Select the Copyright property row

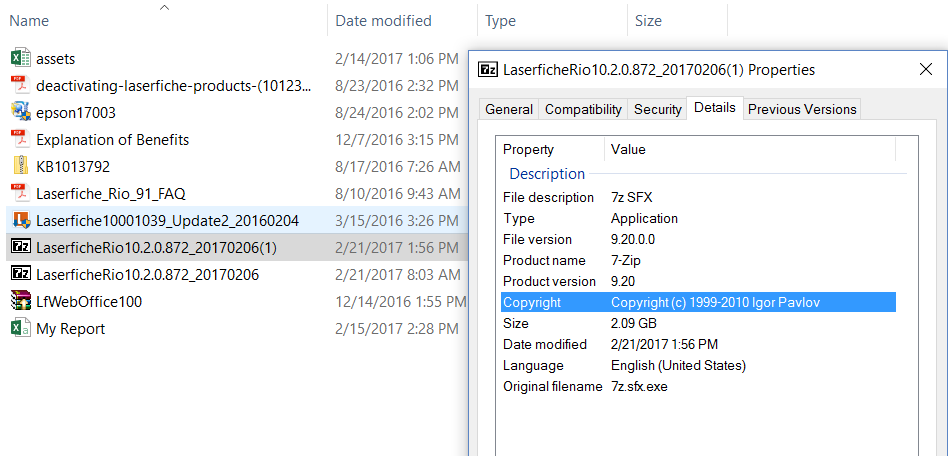[698, 302]
